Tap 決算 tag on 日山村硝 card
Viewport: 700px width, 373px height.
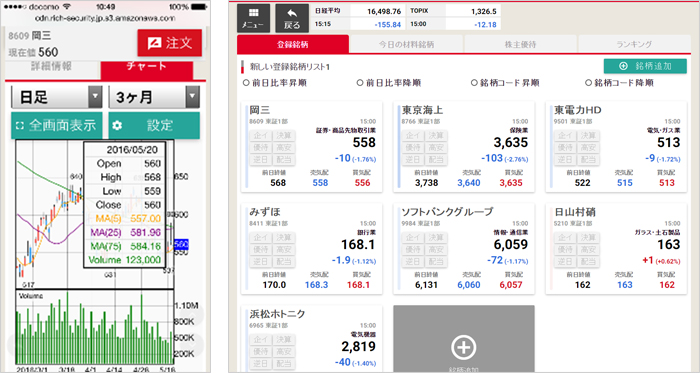click(588, 238)
